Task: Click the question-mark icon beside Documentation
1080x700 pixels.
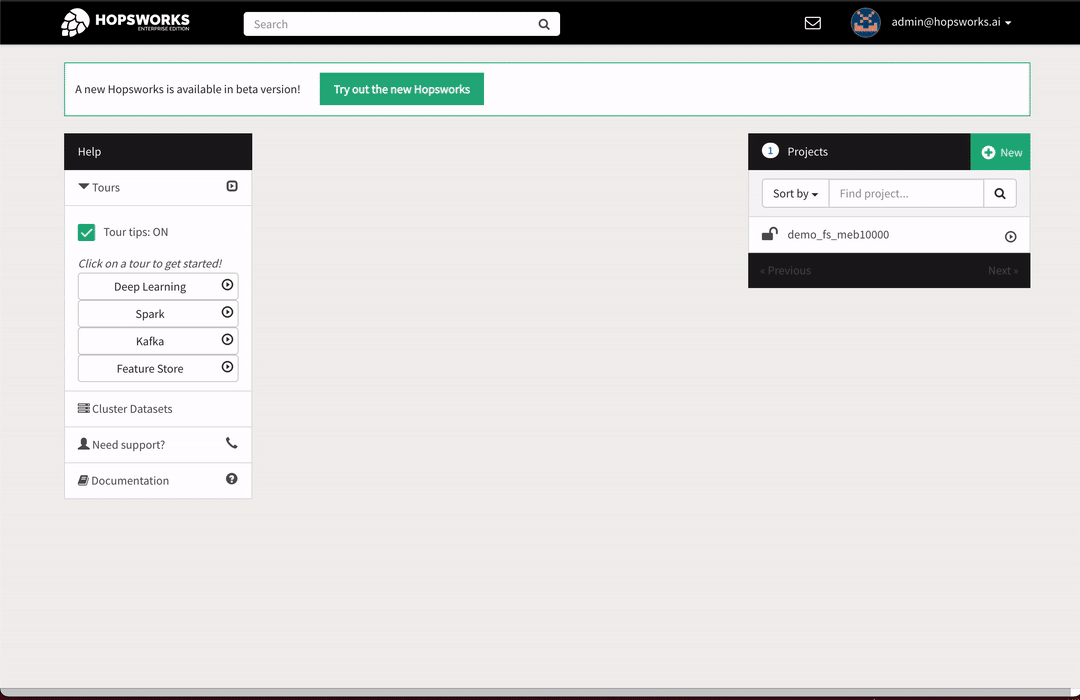Action: tap(231, 479)
